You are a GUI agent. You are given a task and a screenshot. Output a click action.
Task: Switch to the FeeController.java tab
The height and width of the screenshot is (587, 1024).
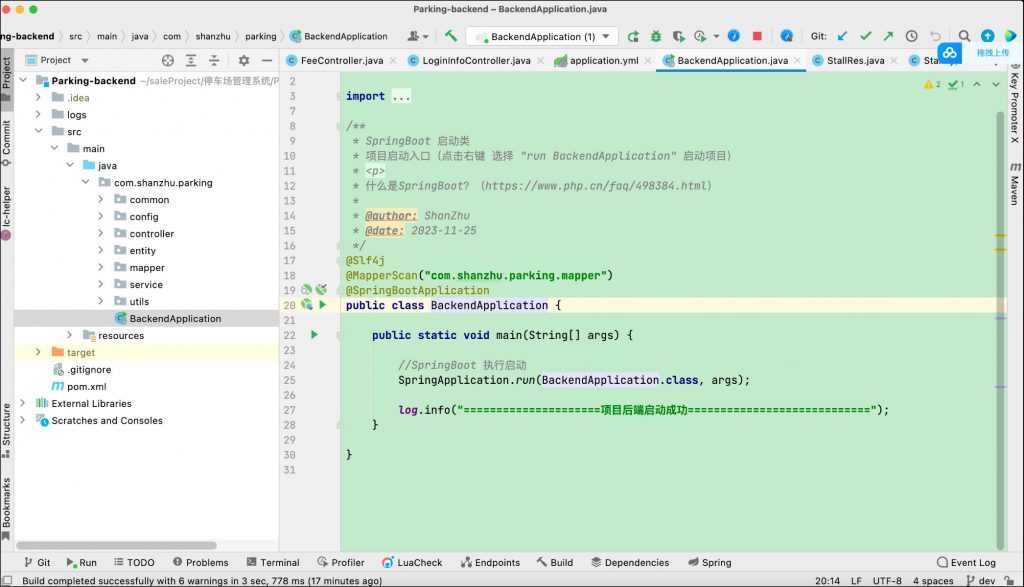tap(340, 61)
